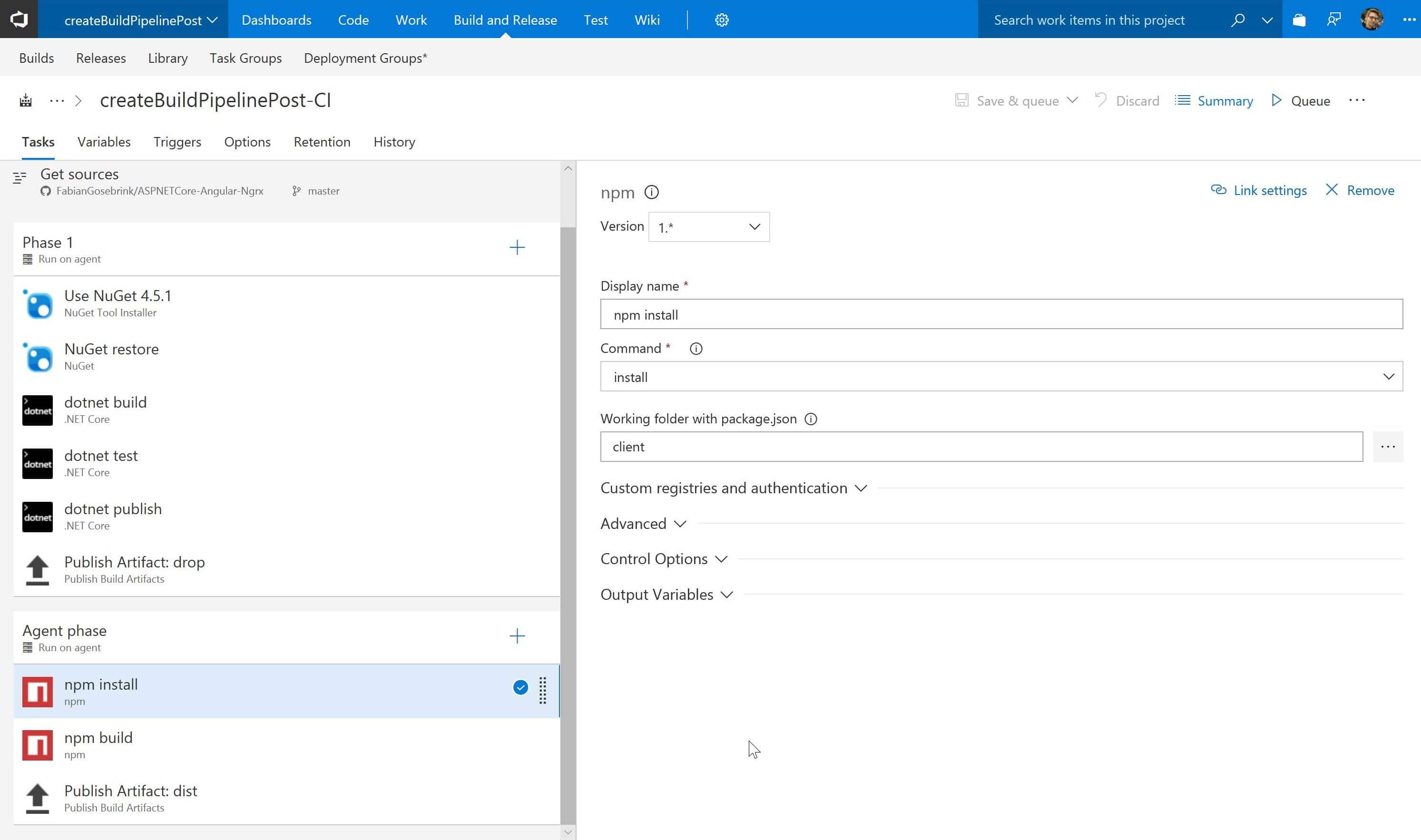Switch to the Variables tab
The image size is (1421, 840).
[104, 142]
